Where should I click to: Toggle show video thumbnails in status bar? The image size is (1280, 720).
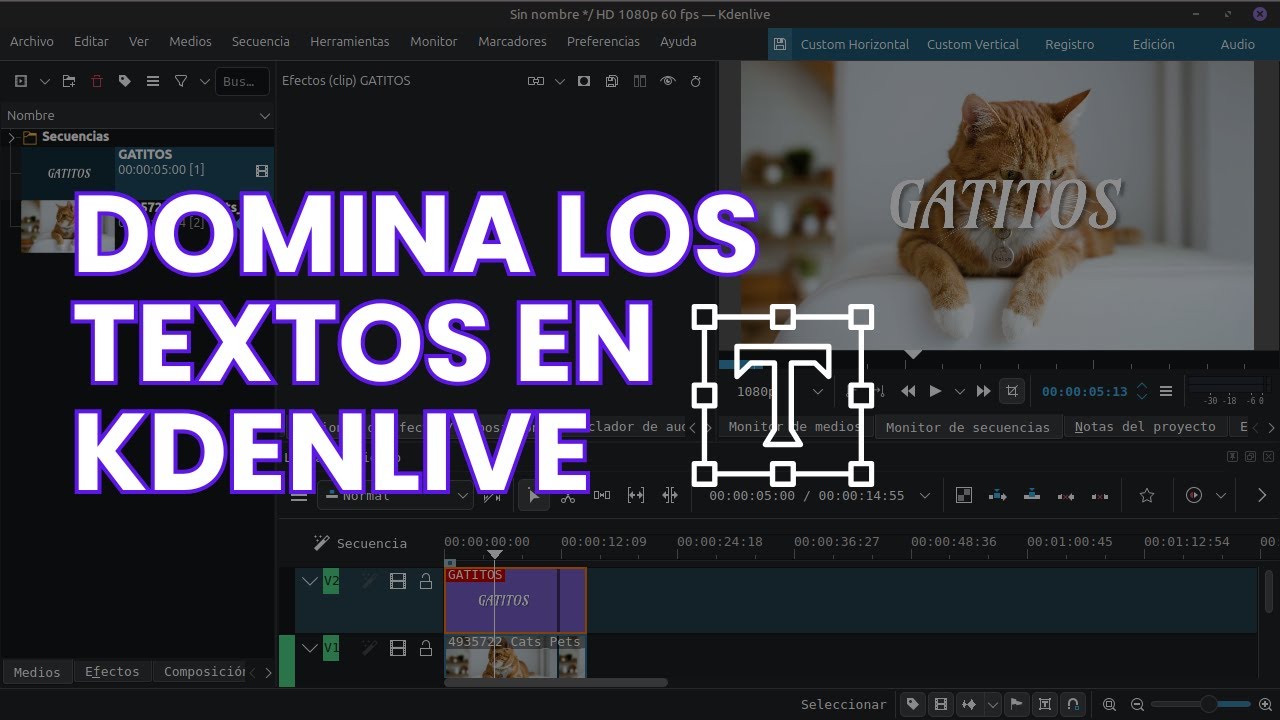click(940, 705)
